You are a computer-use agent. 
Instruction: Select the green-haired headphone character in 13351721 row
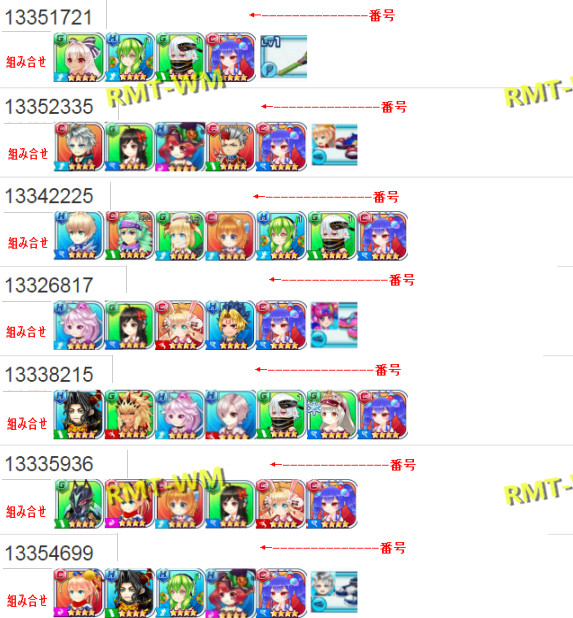pos(130,58)
